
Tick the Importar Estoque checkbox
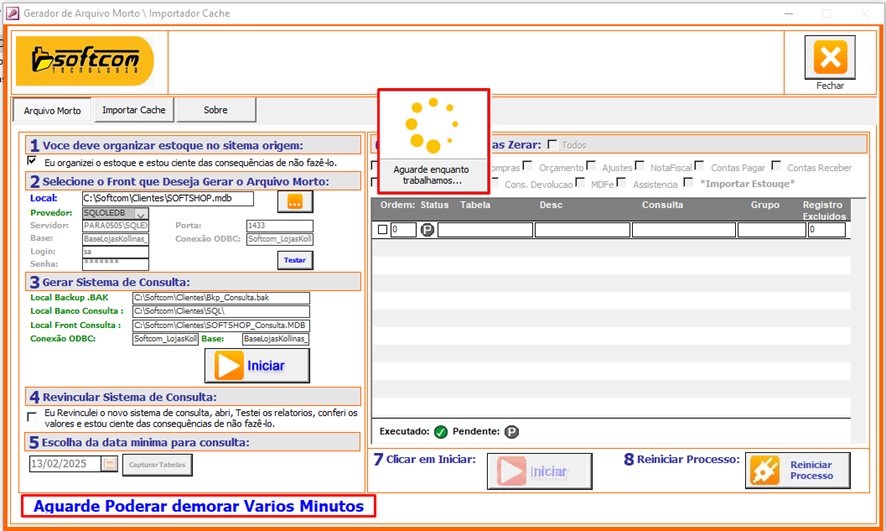tap(690, 183)
